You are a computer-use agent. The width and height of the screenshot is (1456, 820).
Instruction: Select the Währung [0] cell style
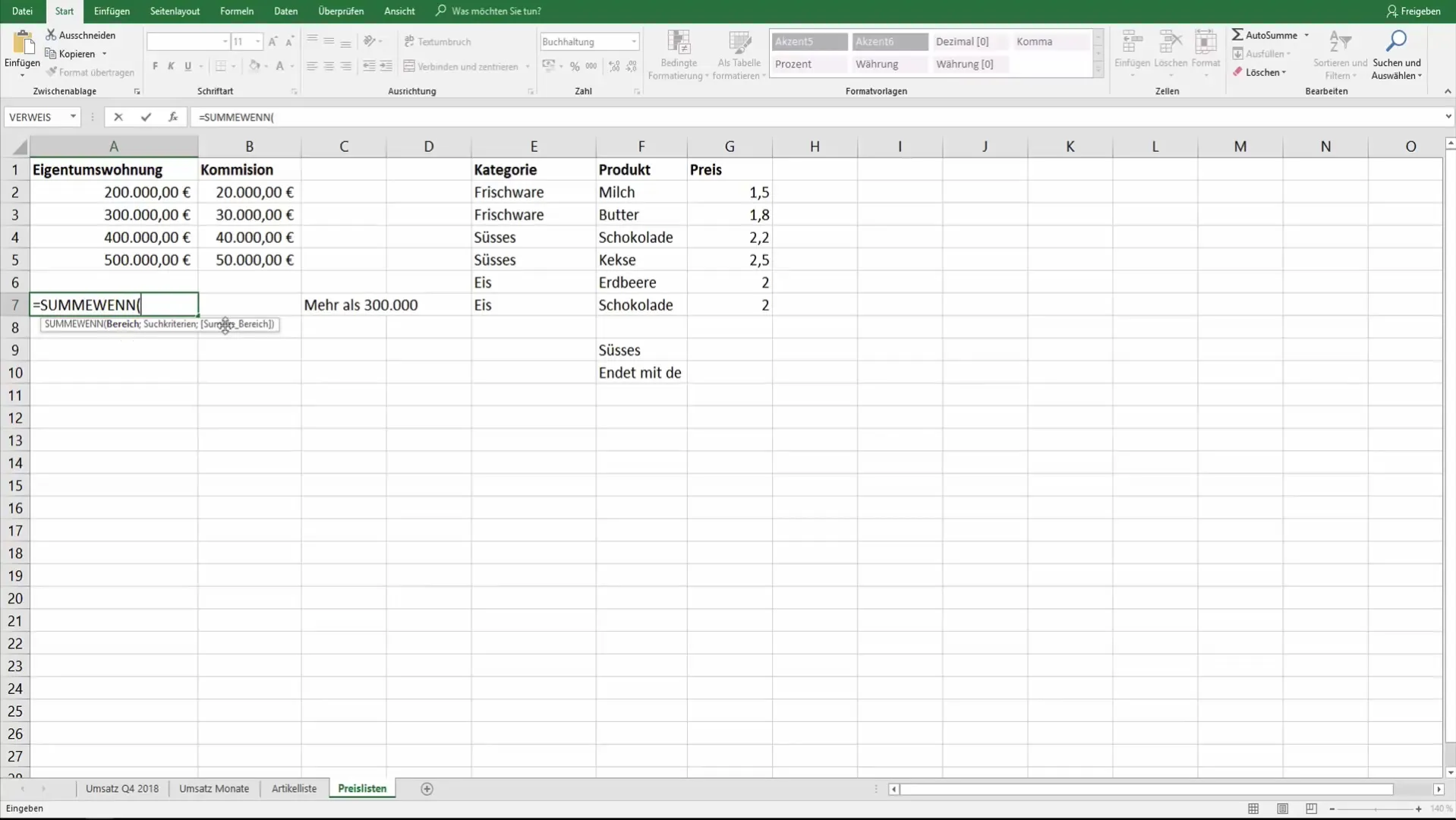[971, 65]
